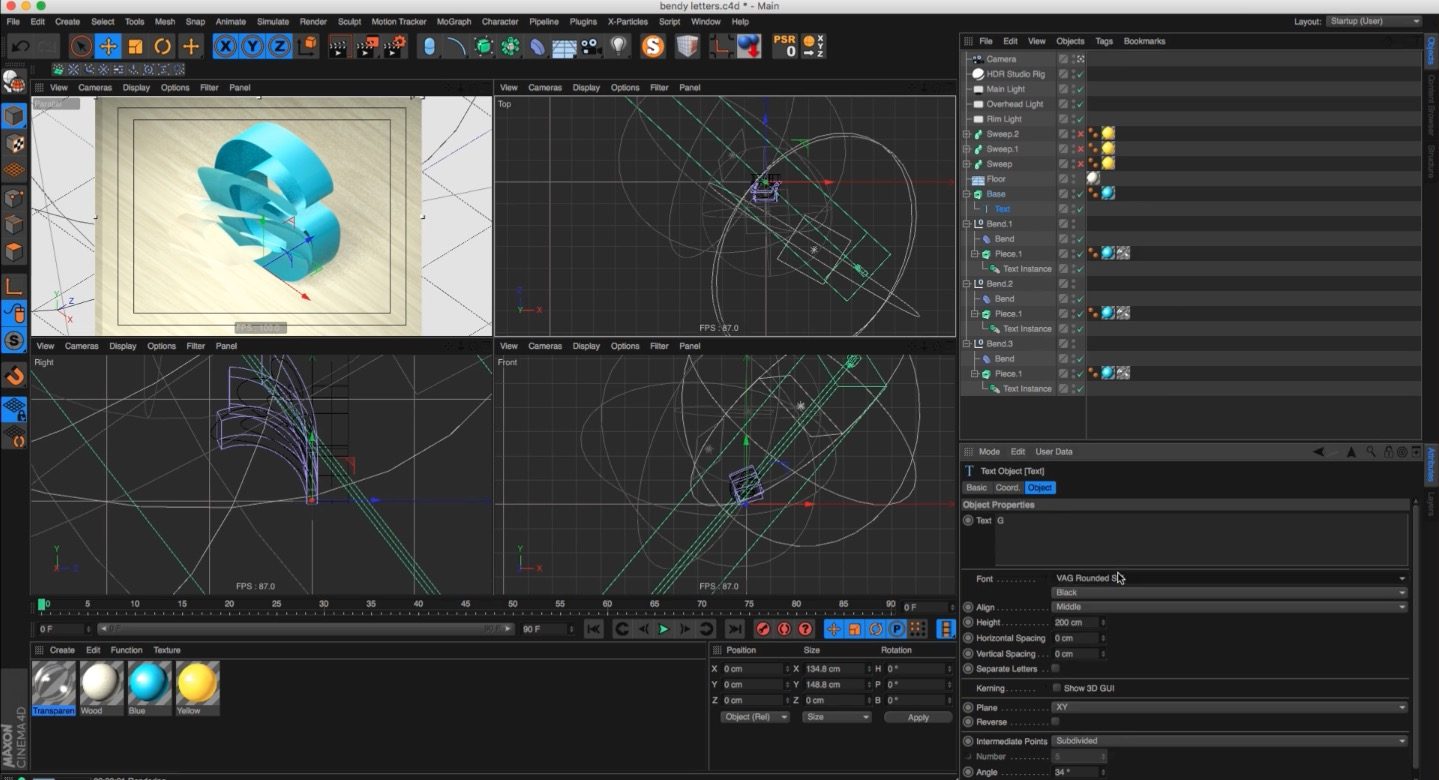Image resolution: width=1439 pixels, height=780 pixels.
Task: Click the orange S plugin icon
Action: point(653,46)
